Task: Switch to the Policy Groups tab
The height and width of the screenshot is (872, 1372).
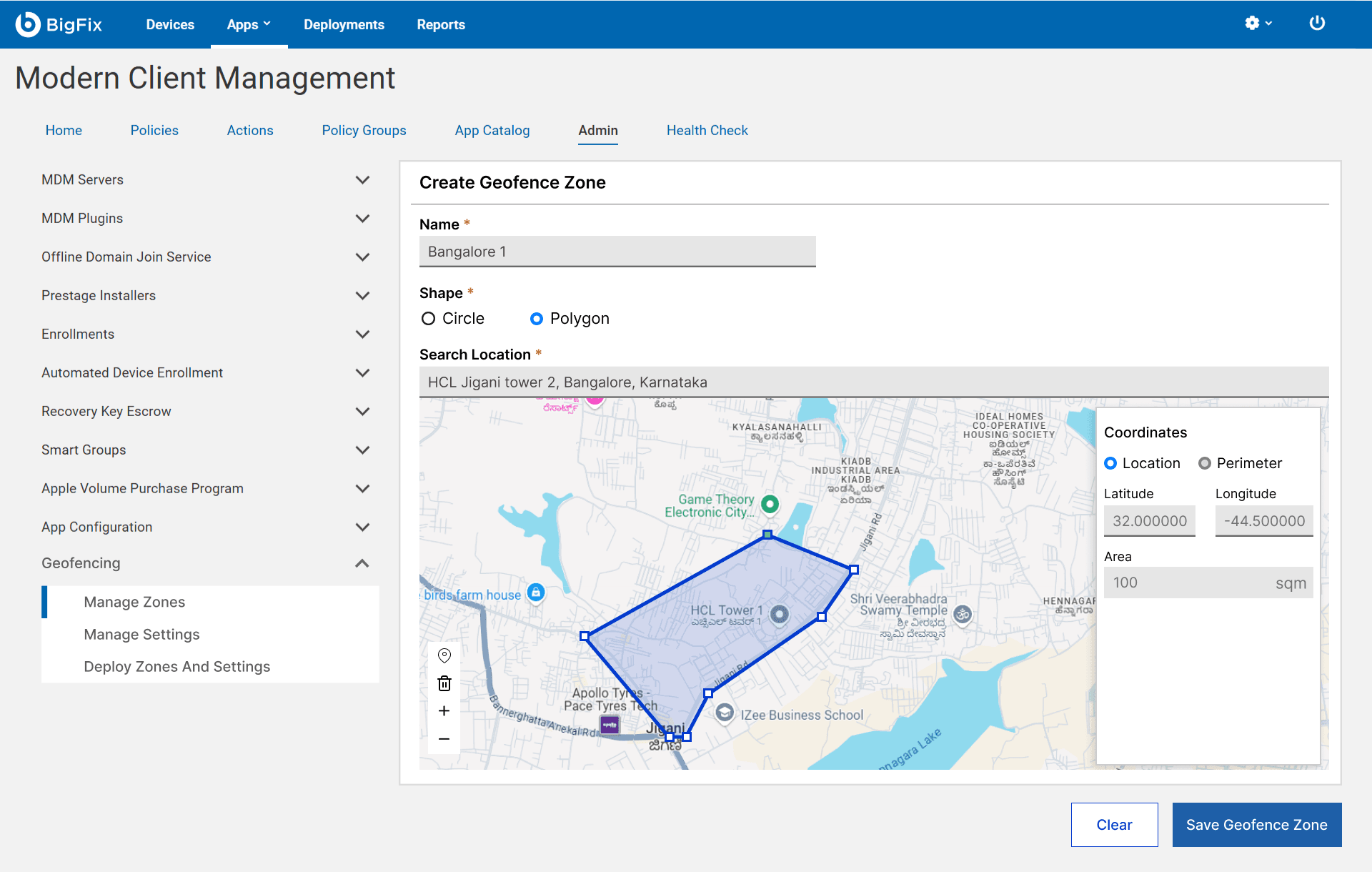Action: click(364, 130)
